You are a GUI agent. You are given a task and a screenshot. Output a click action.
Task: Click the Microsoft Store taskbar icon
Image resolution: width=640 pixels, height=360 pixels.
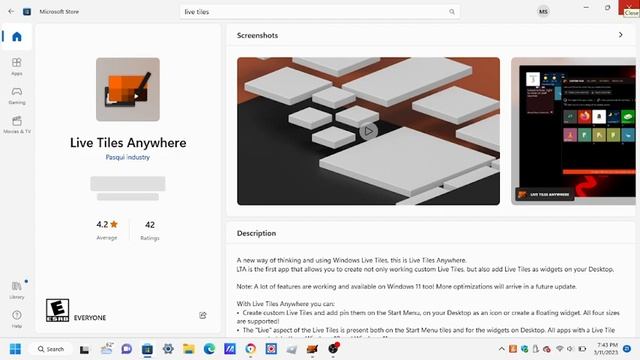147,349
